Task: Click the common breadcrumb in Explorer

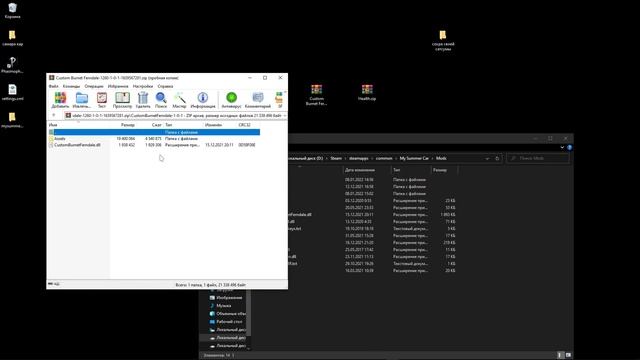Action: (384, 158)
